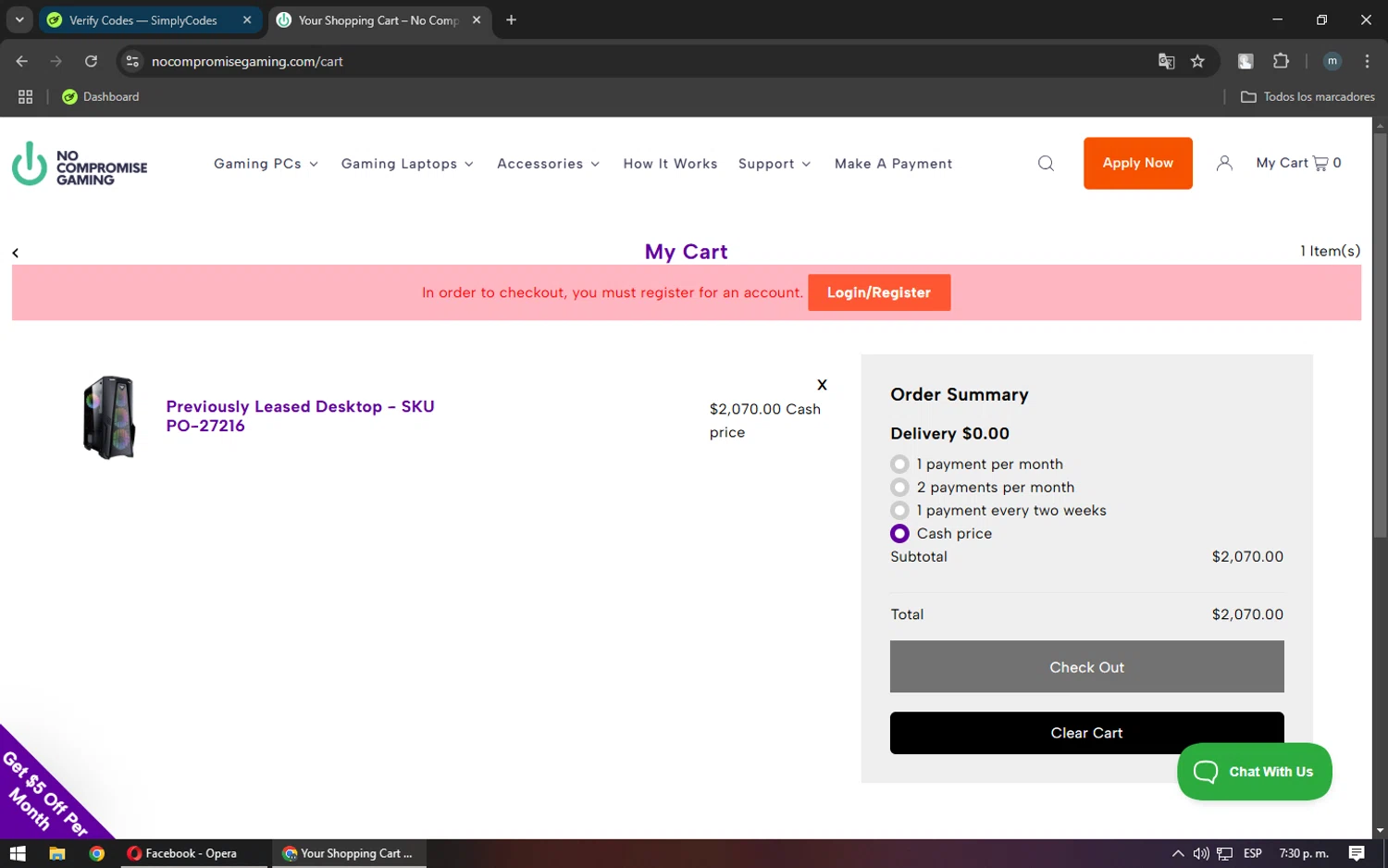Expand the Accessories menu
The height and width of the screenshot is (868, 1388).
(x=548, y=164)
